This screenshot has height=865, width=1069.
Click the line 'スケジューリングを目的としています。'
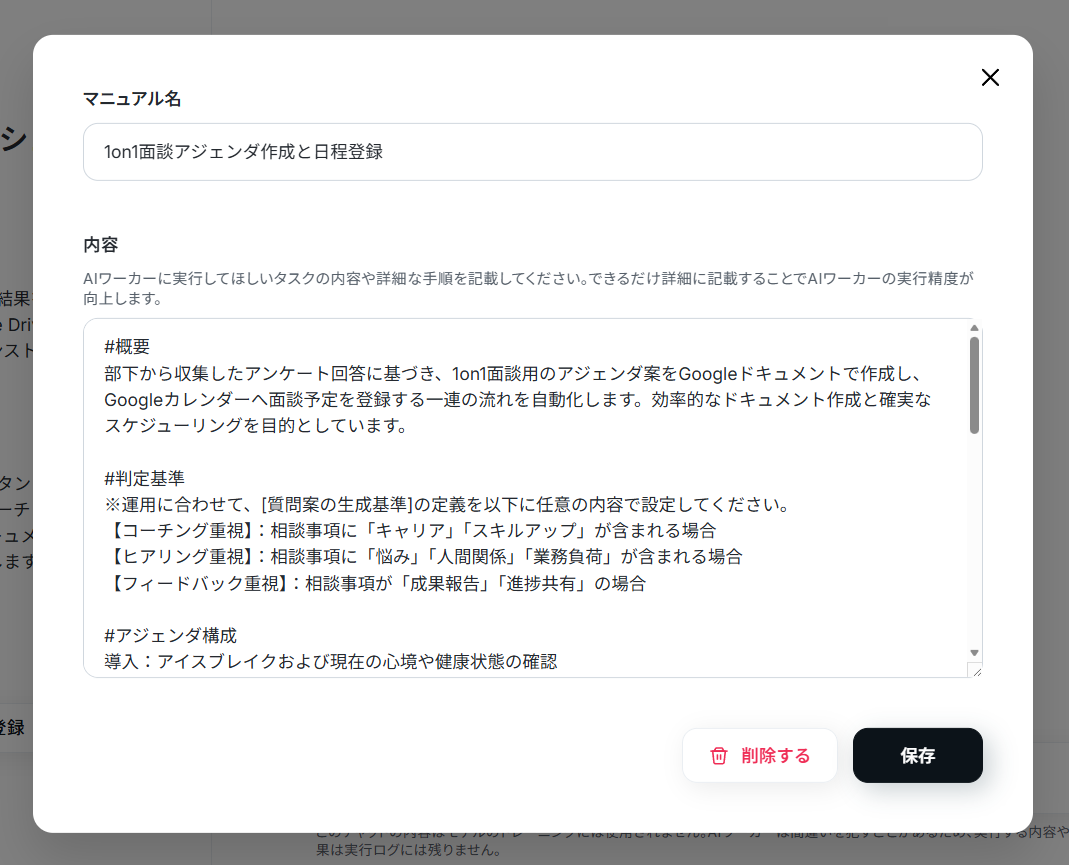(x=256, y=426)
